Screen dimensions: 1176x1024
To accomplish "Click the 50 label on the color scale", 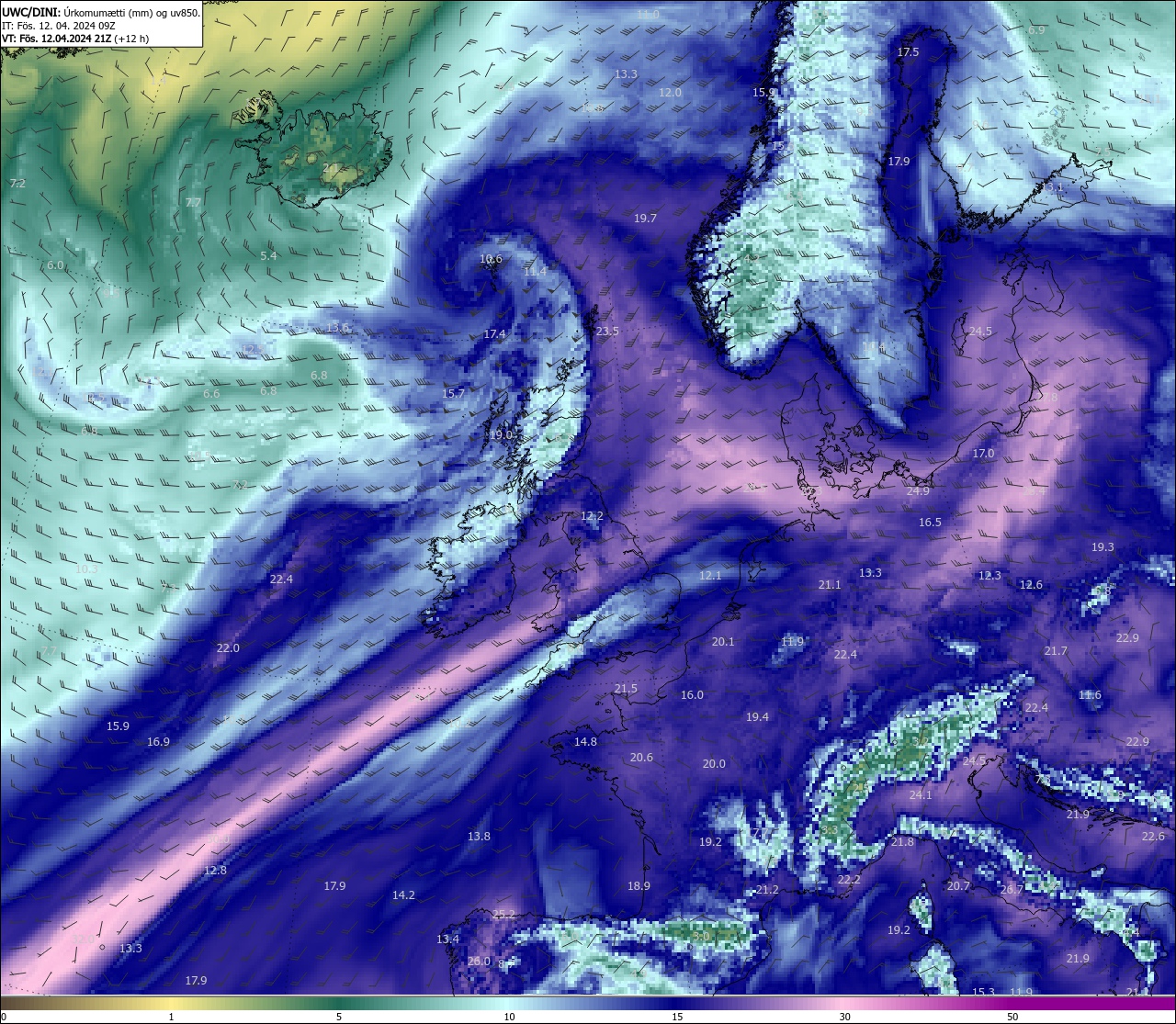I will [x=1012, y=1017].
